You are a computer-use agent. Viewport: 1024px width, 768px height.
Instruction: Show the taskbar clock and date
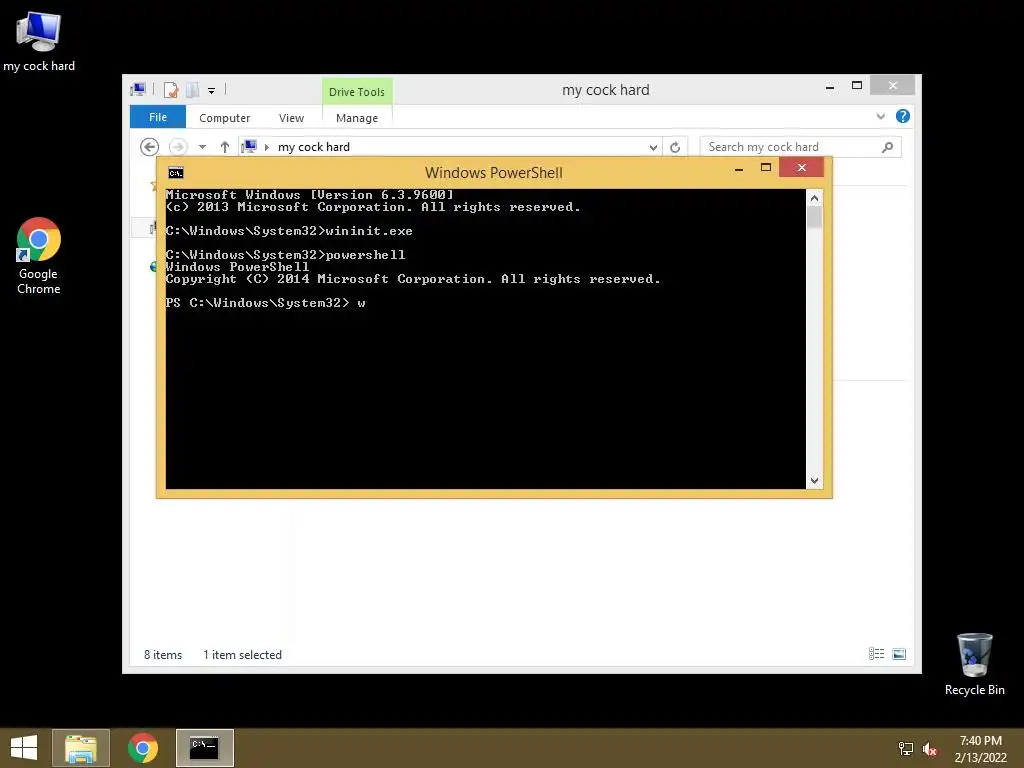(980, 748)
